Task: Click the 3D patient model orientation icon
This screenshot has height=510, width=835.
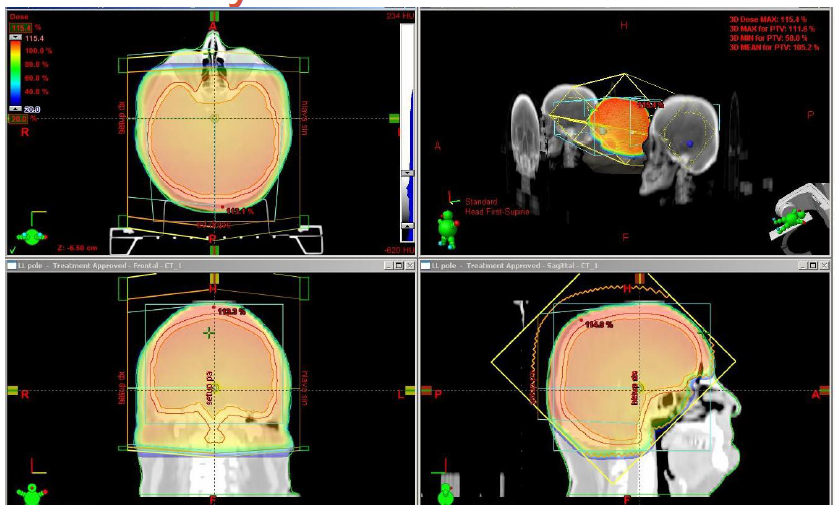Action: point(447,228)
